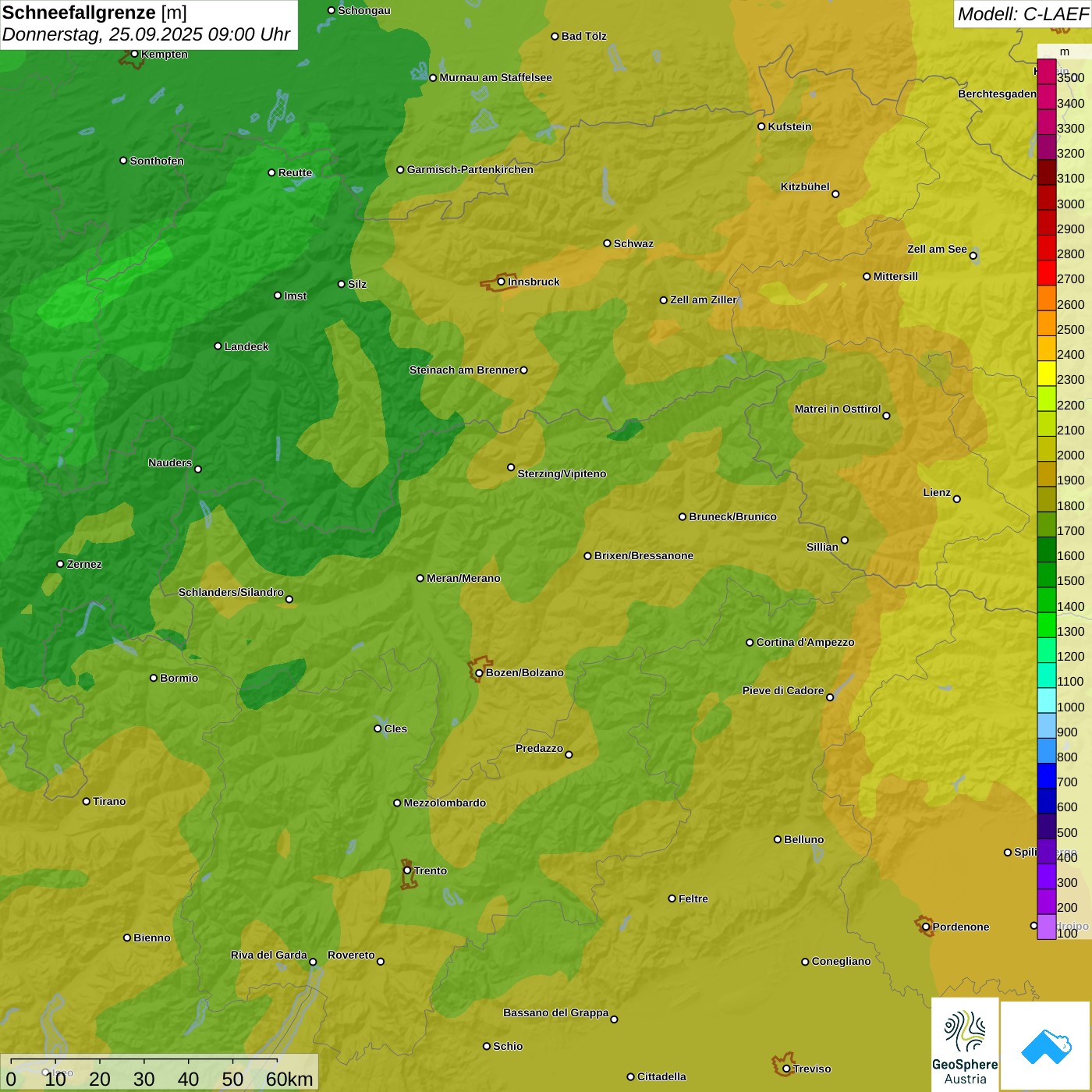Click the '500' legend value

pyautogui.click(x=1067, y=832)
